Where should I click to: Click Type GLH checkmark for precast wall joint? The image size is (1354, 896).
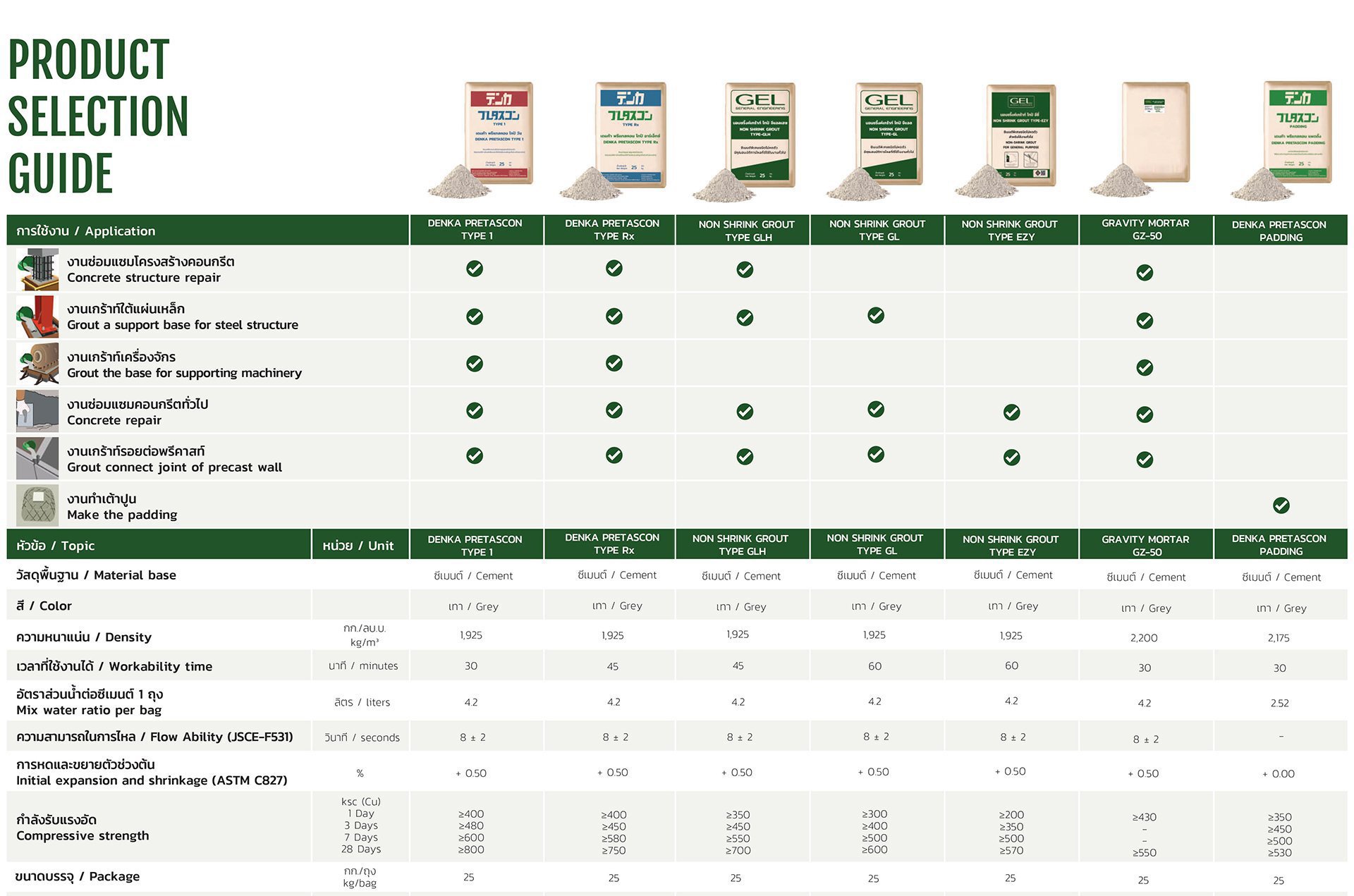pyautogui.click(x=745, y=457)
